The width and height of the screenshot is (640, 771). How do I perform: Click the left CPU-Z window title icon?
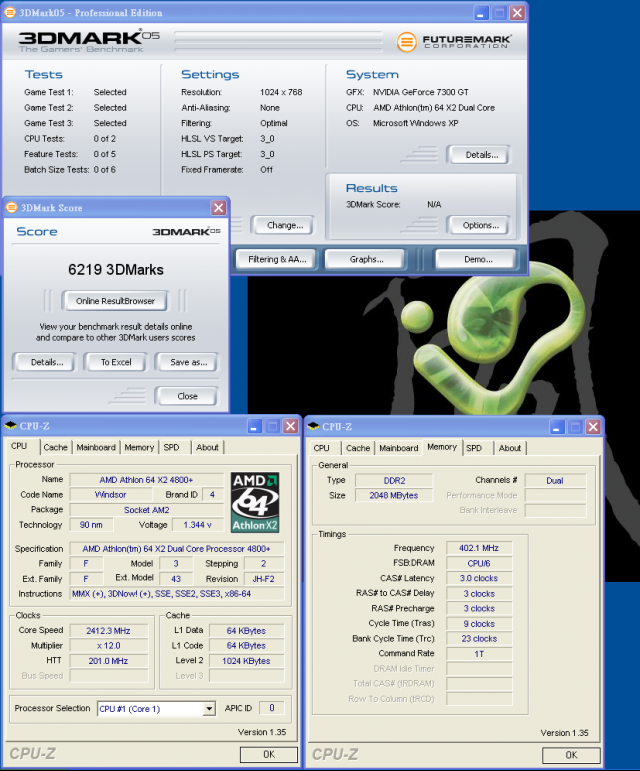[x=10, y=426]
